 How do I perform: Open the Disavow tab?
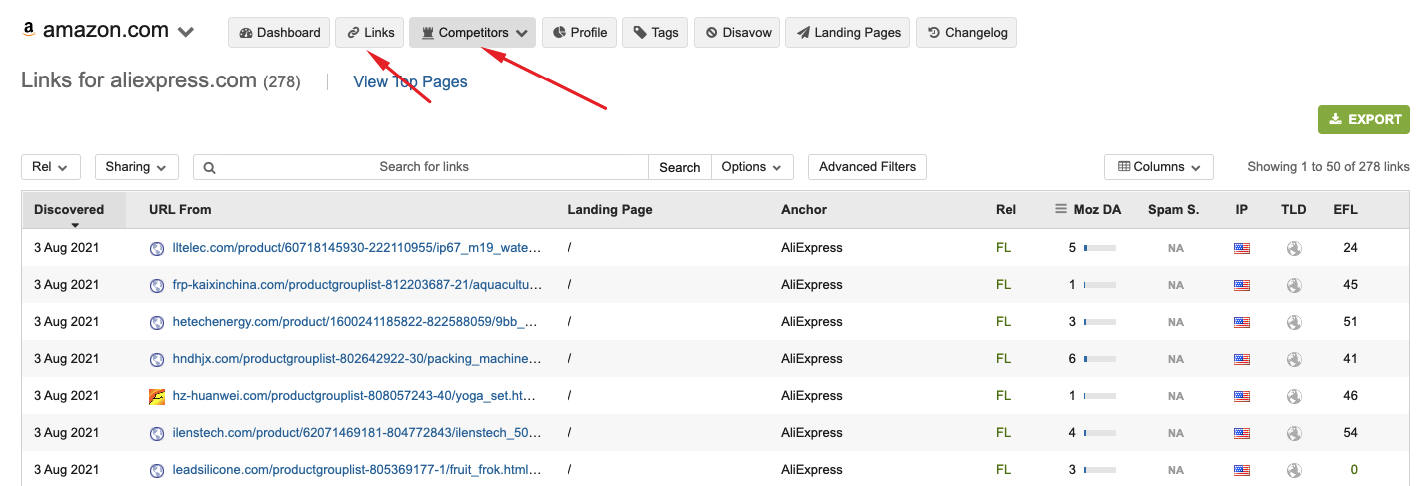(738, 32)
